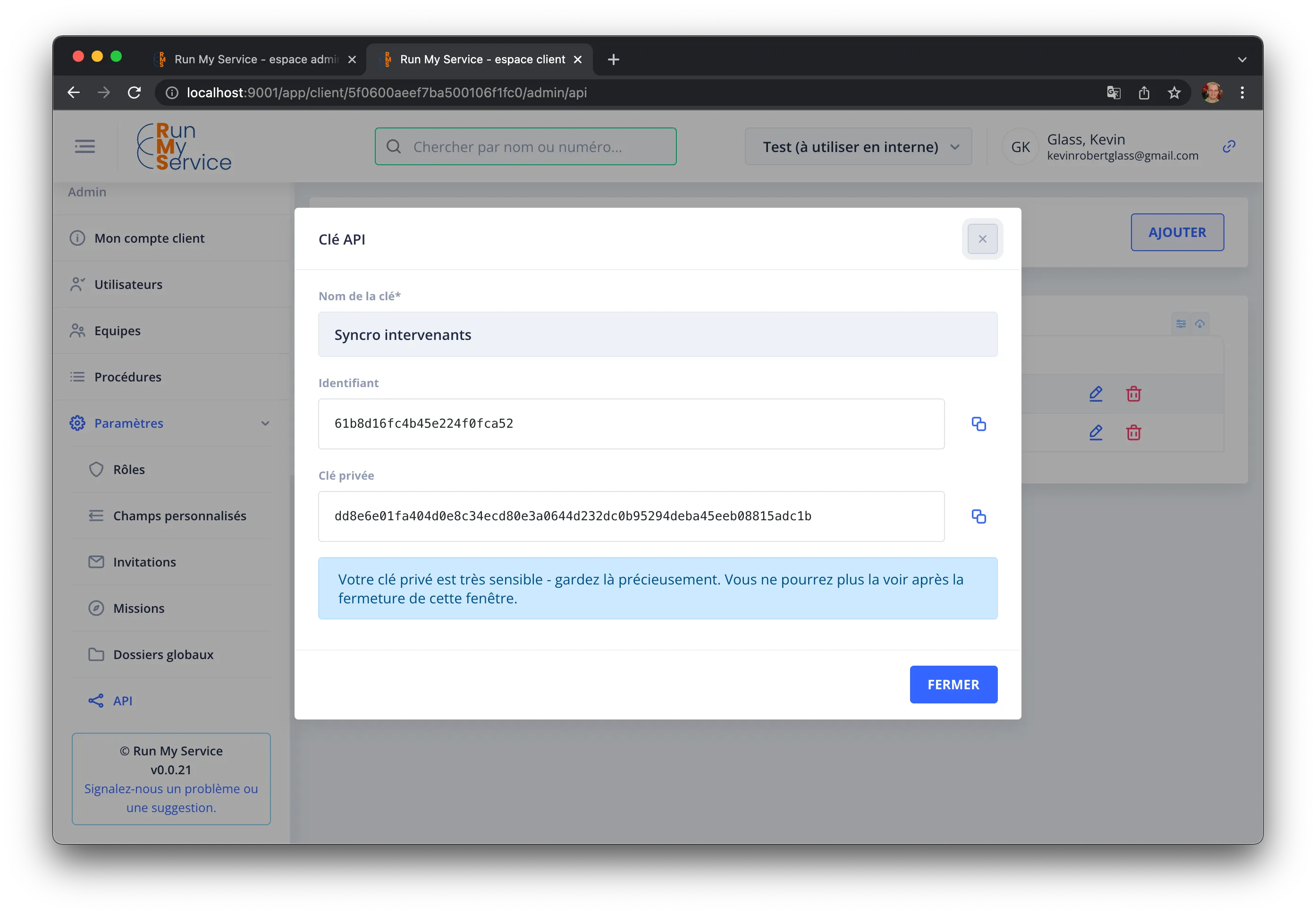Click the second row's pencil edit icon

(x=1096, y=432)
